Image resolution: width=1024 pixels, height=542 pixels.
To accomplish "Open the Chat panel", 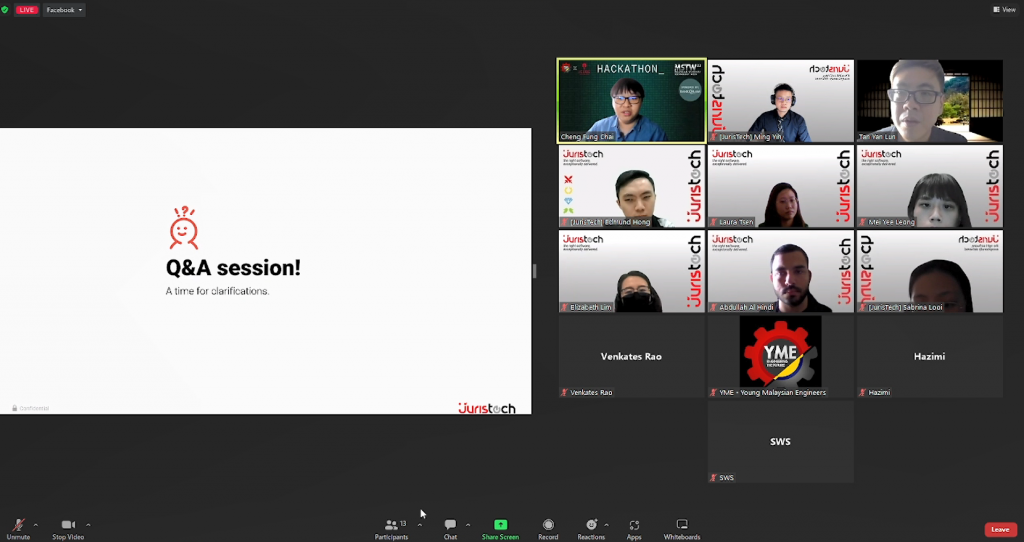I will (450, 528).
